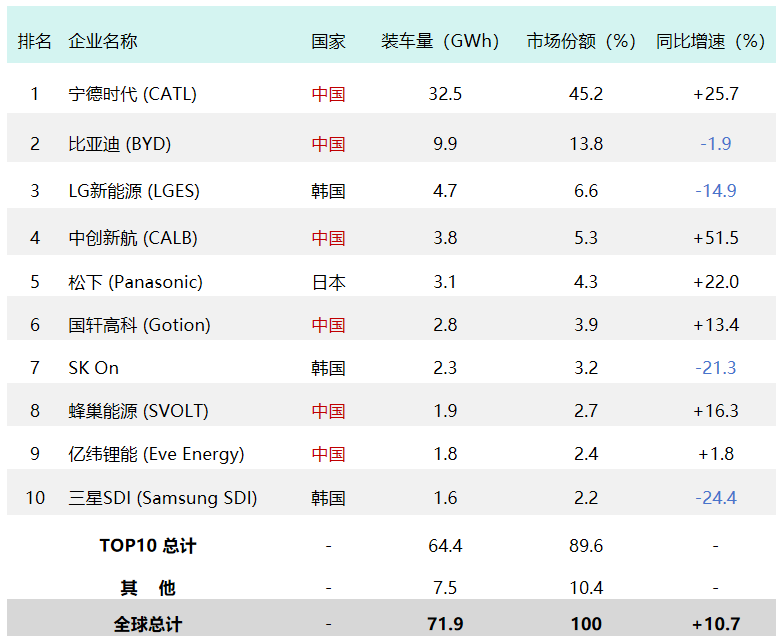Select the 比亚迪 (BYD) row name
Viewport: 784px width, 640px height.
(x=119, y=144)
